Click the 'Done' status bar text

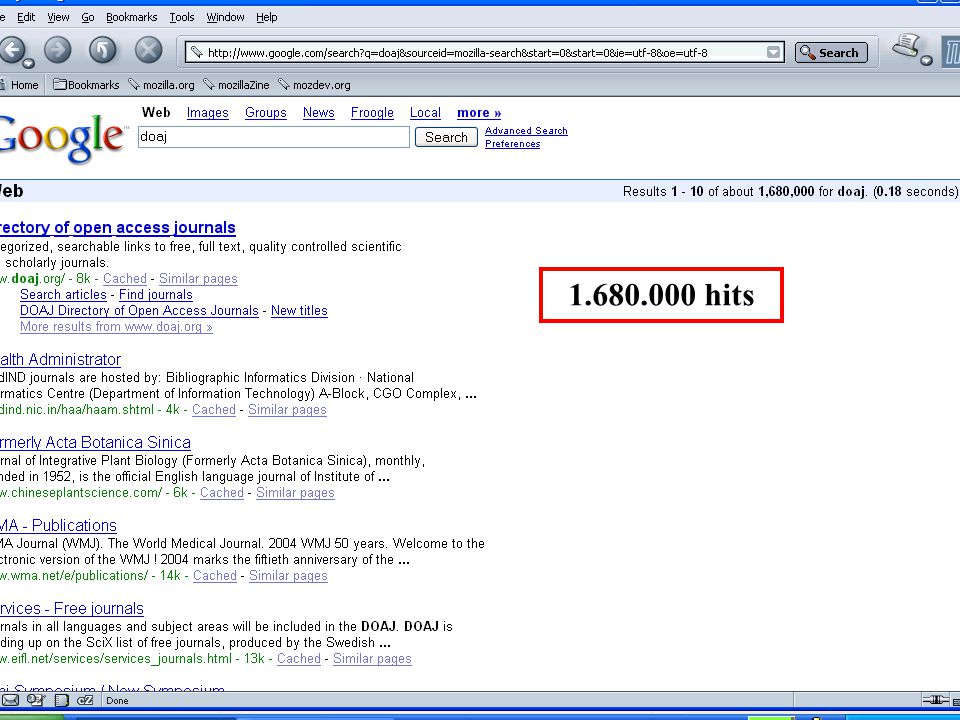click(118, 700)
